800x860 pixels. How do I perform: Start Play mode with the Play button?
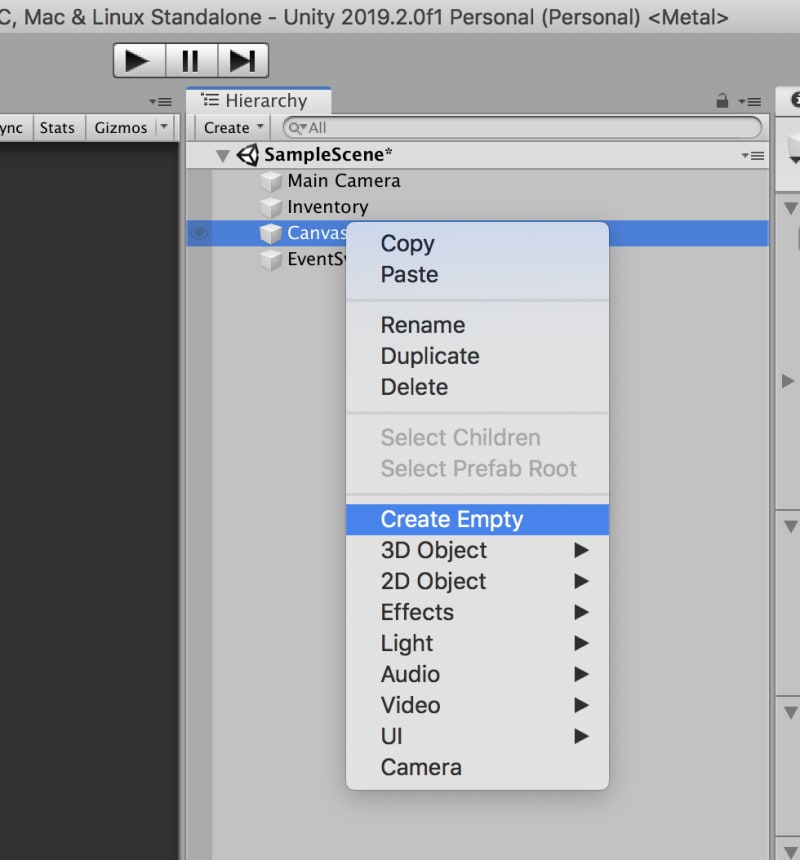tap(139, 60)
